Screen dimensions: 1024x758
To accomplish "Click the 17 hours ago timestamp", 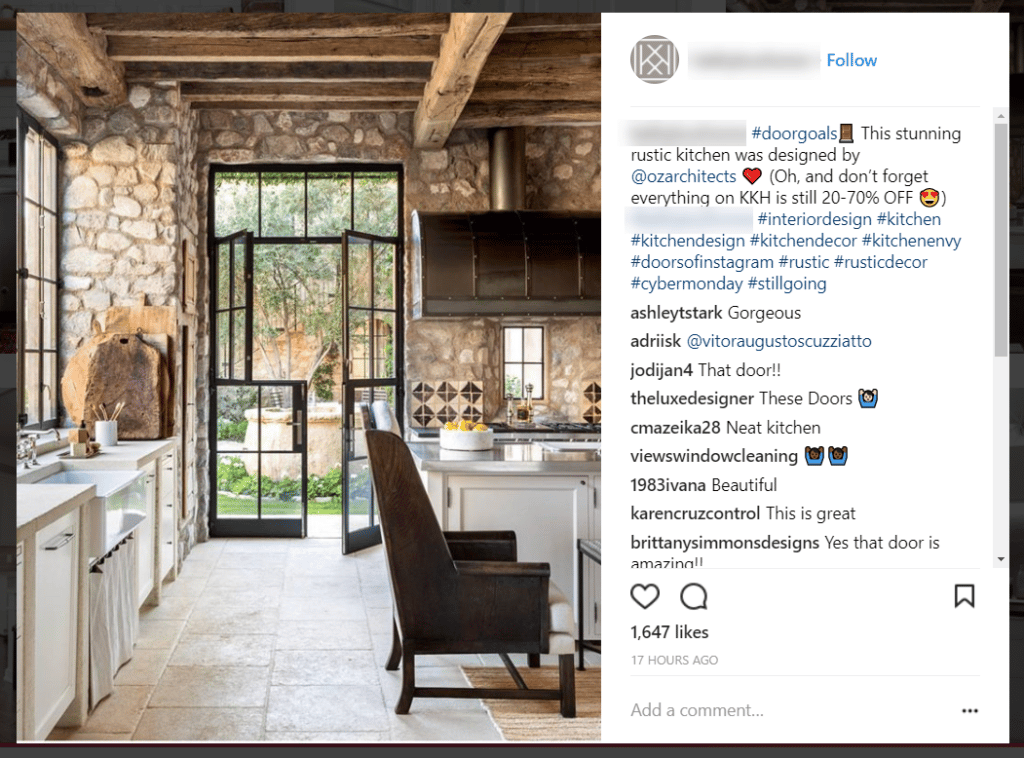I will coord(674,660).
